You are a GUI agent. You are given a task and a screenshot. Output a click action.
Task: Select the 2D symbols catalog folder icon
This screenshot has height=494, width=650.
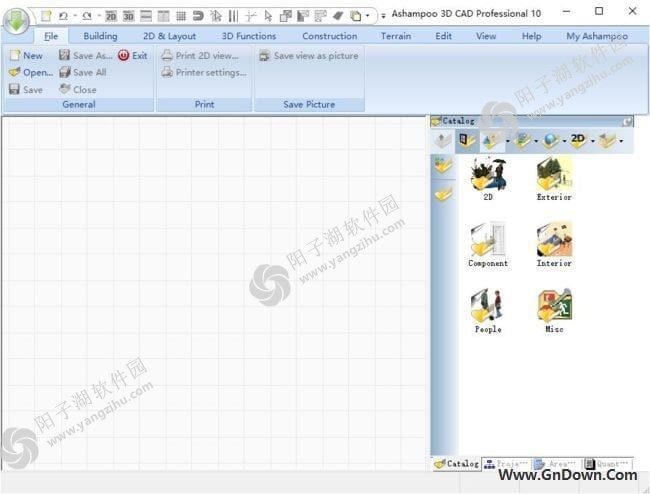click(578, 140)
